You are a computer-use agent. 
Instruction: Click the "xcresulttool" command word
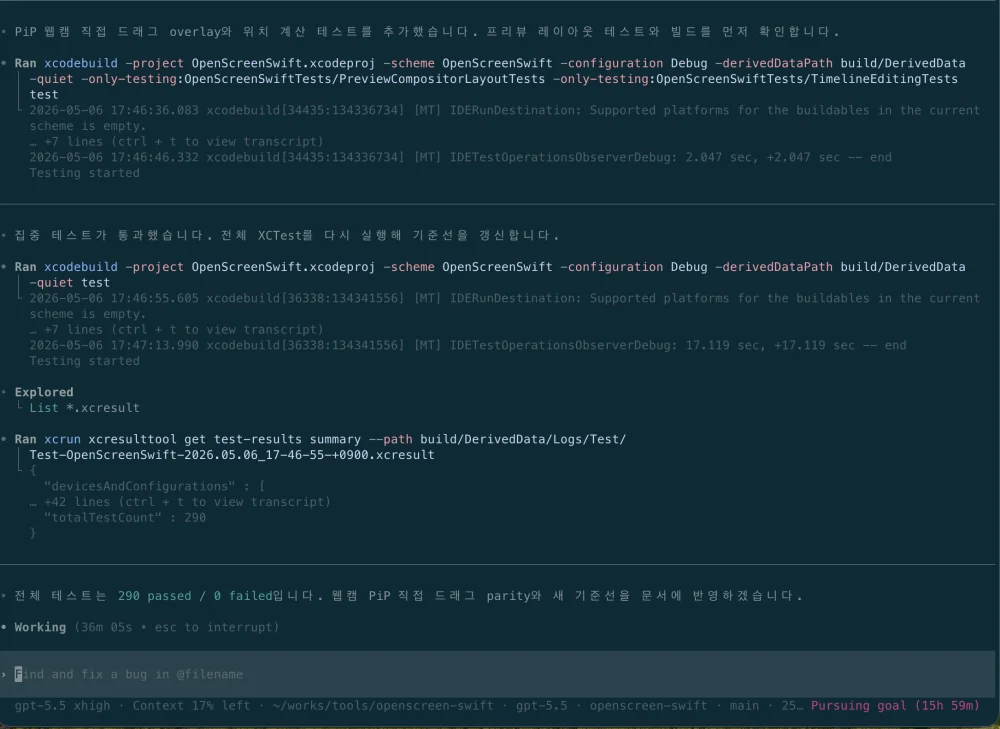[133, 439]
